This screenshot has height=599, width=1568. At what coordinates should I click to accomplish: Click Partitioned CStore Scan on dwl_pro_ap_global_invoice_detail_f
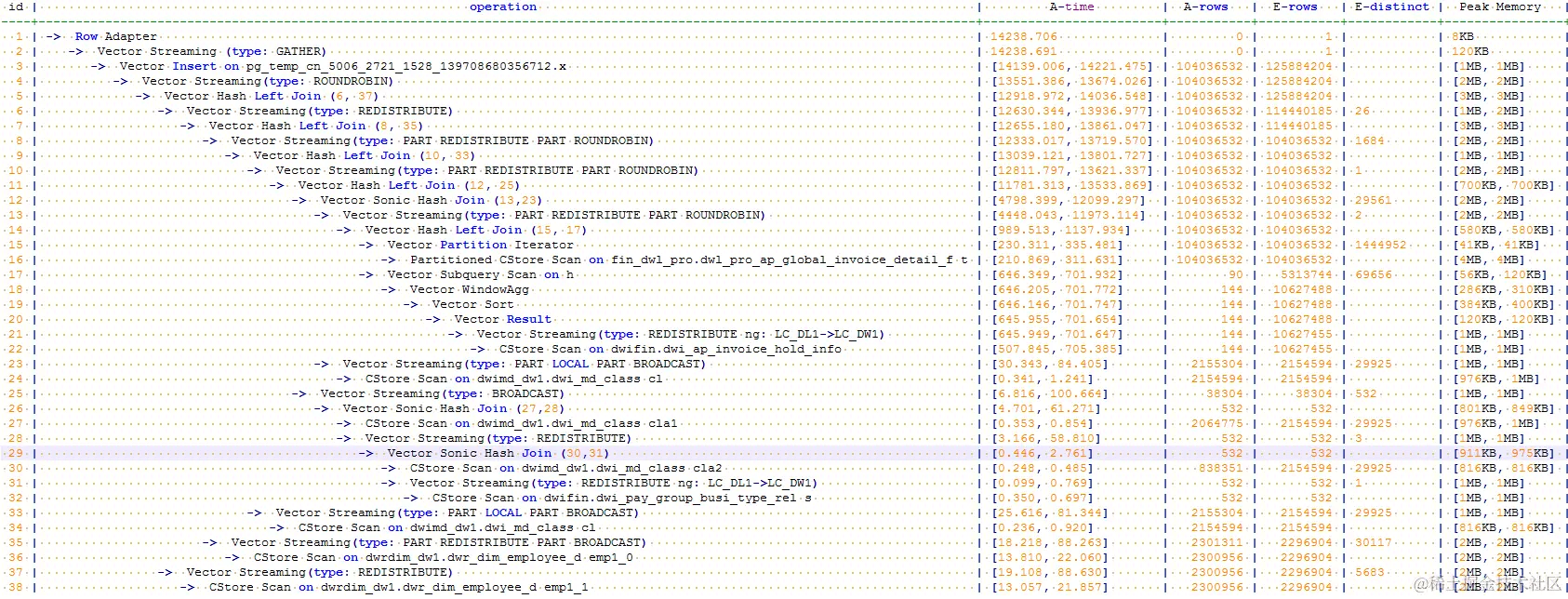pyautogui.click(x=688, y=260)
